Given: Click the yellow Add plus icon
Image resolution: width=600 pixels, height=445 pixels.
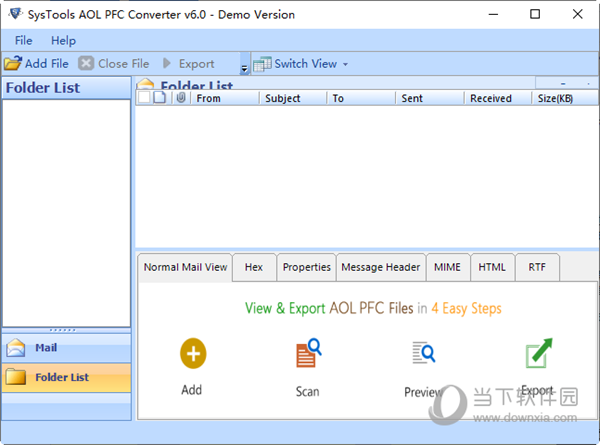Looking at the screenshot, I should click(x=193, y=354).
